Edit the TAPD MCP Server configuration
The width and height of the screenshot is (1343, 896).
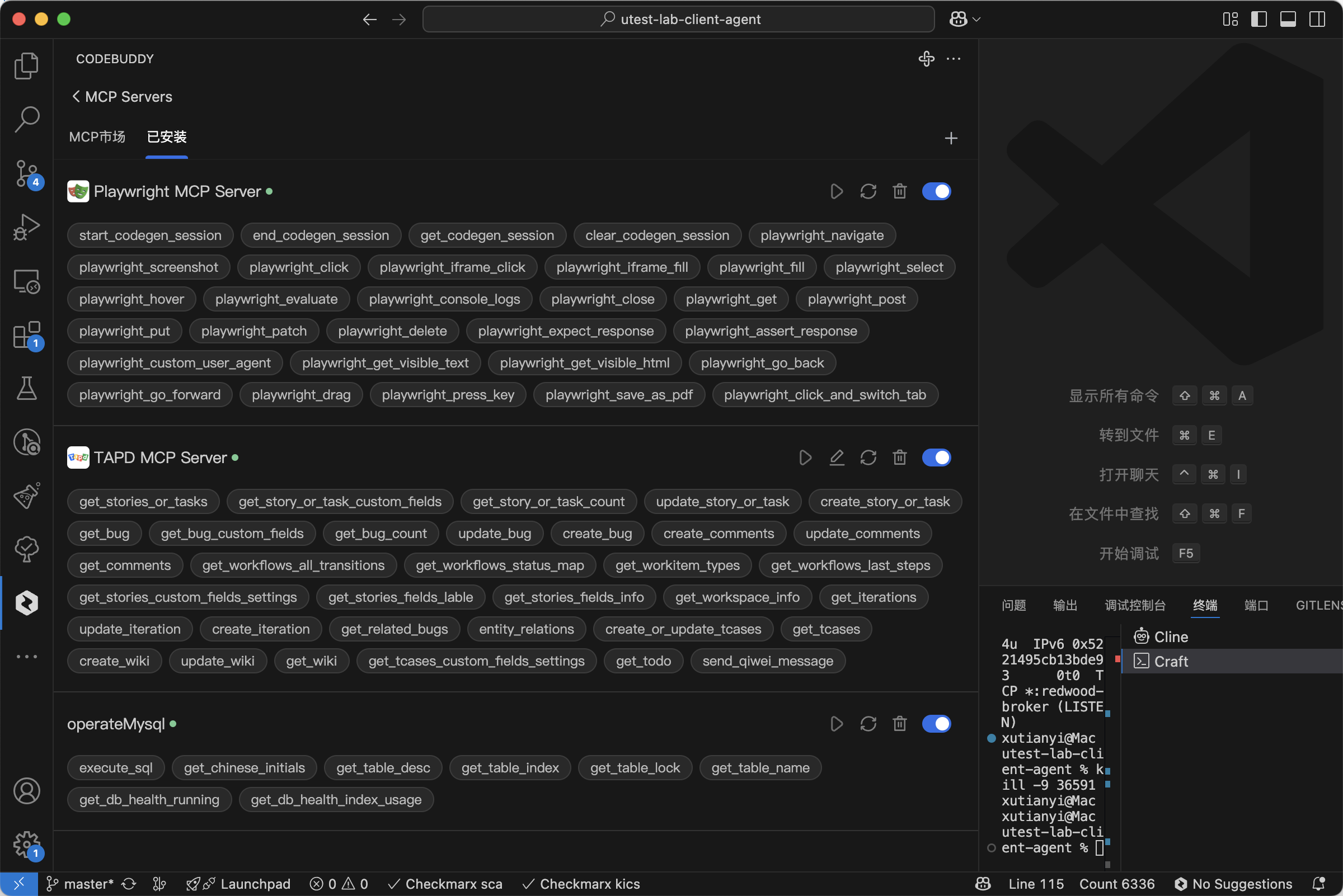click(837, 458)
